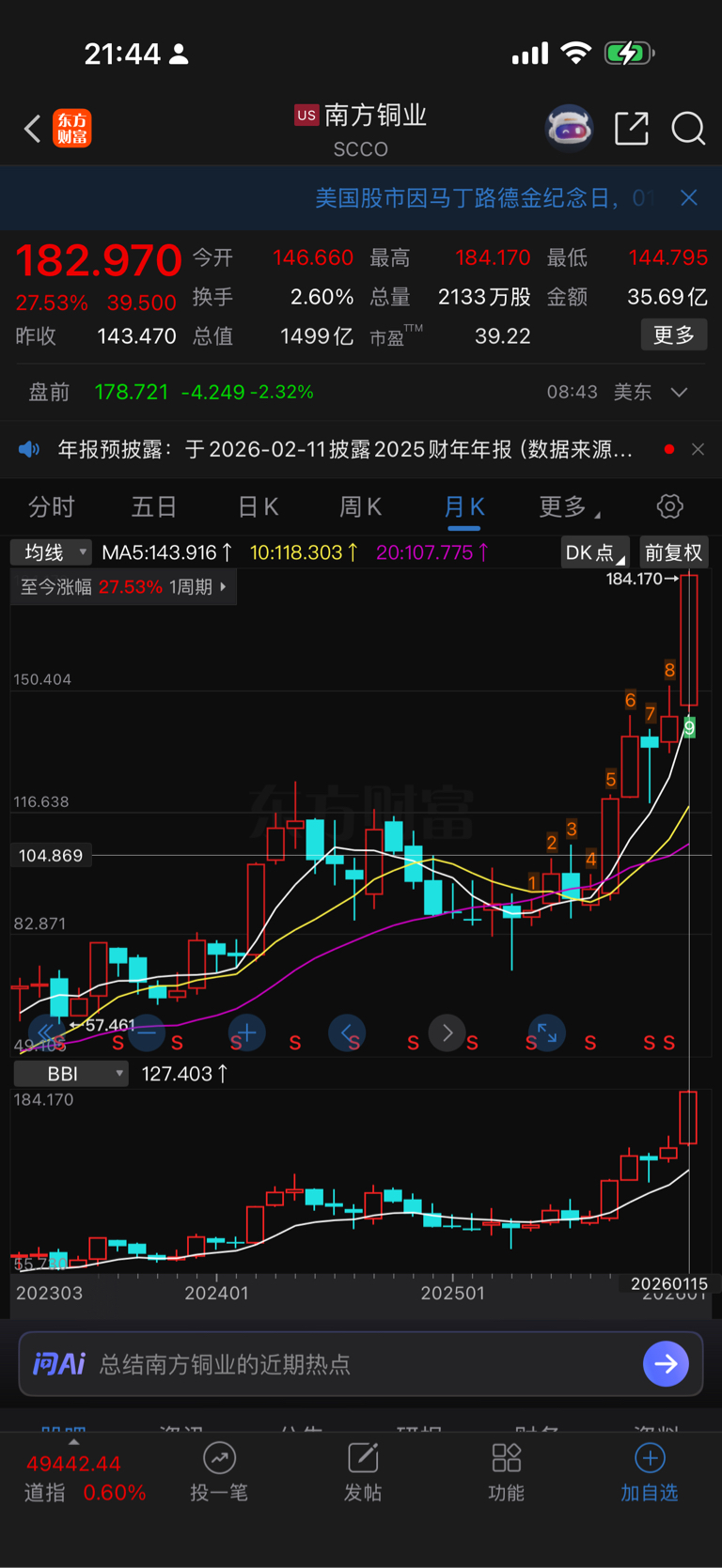This screenshot has height=1568, width=722.
Task: Tap the robot AI assistant avatar
Action: pos(570,128)
